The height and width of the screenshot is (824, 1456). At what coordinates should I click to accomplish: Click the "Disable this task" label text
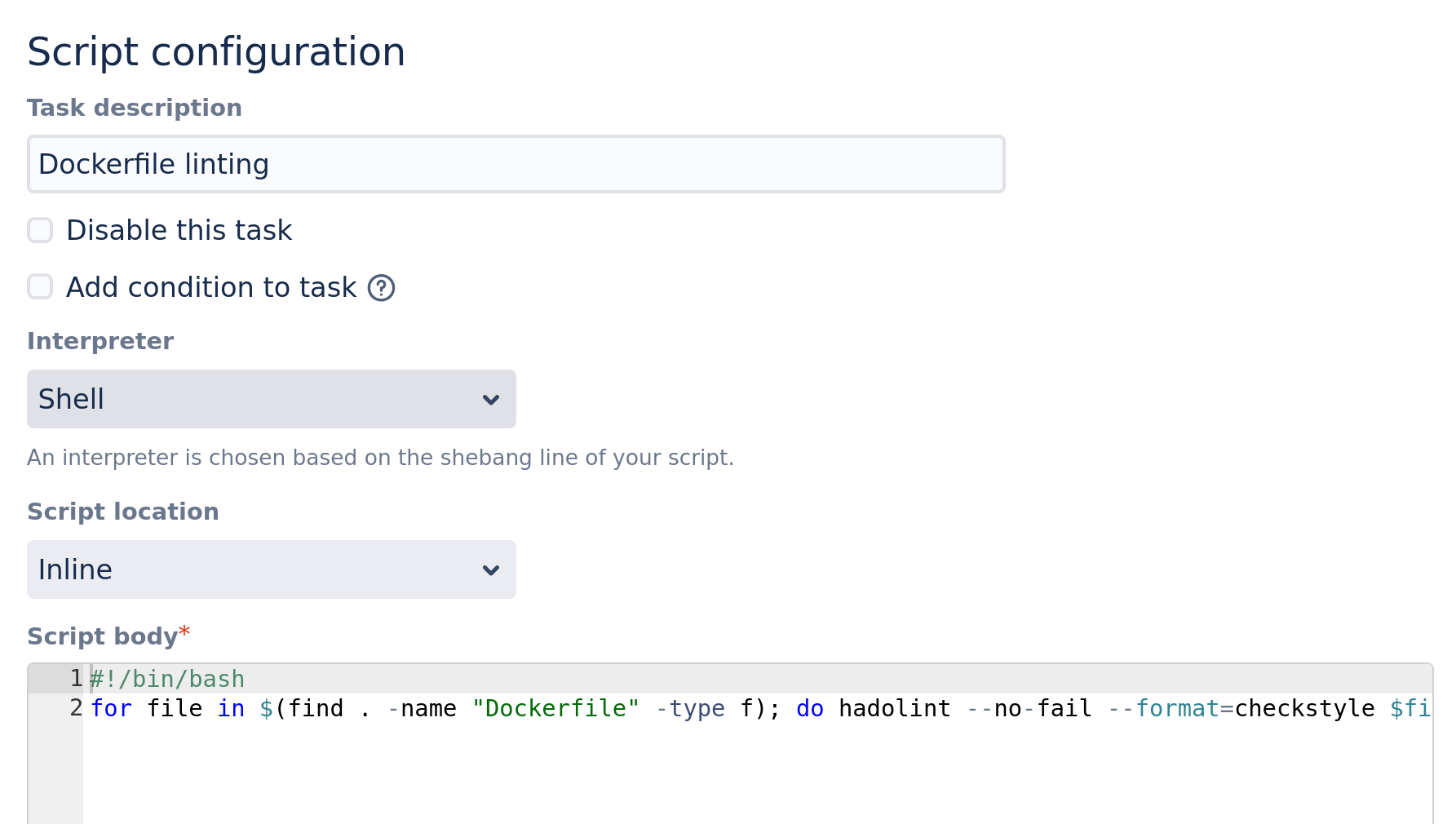(x=179, y=231)
